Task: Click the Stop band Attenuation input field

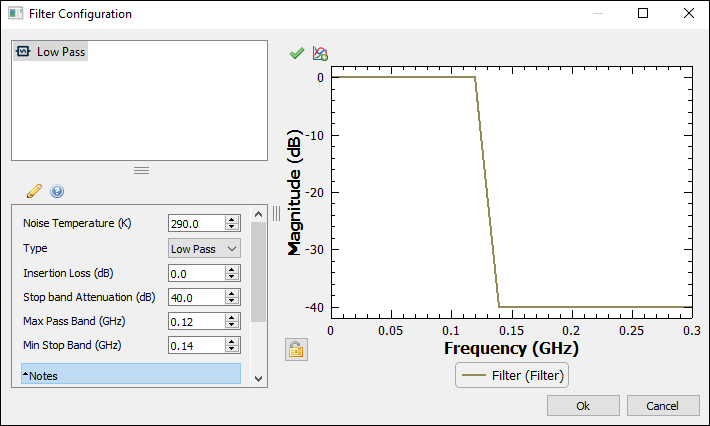Action: (197, 297)
